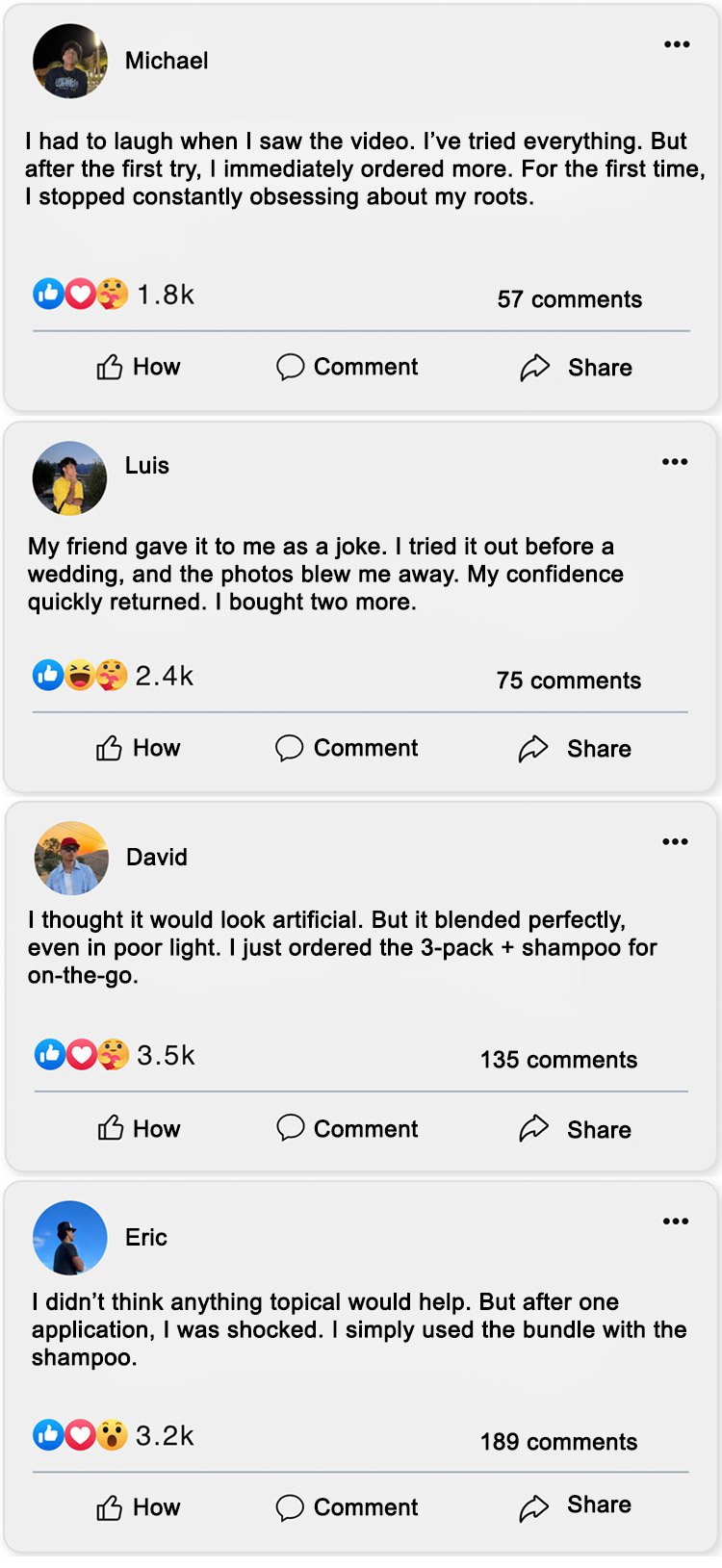The height and width of the screenshot is (1568, 722).
Task: View the 57 comments on Michael's post
Action: 569,299
